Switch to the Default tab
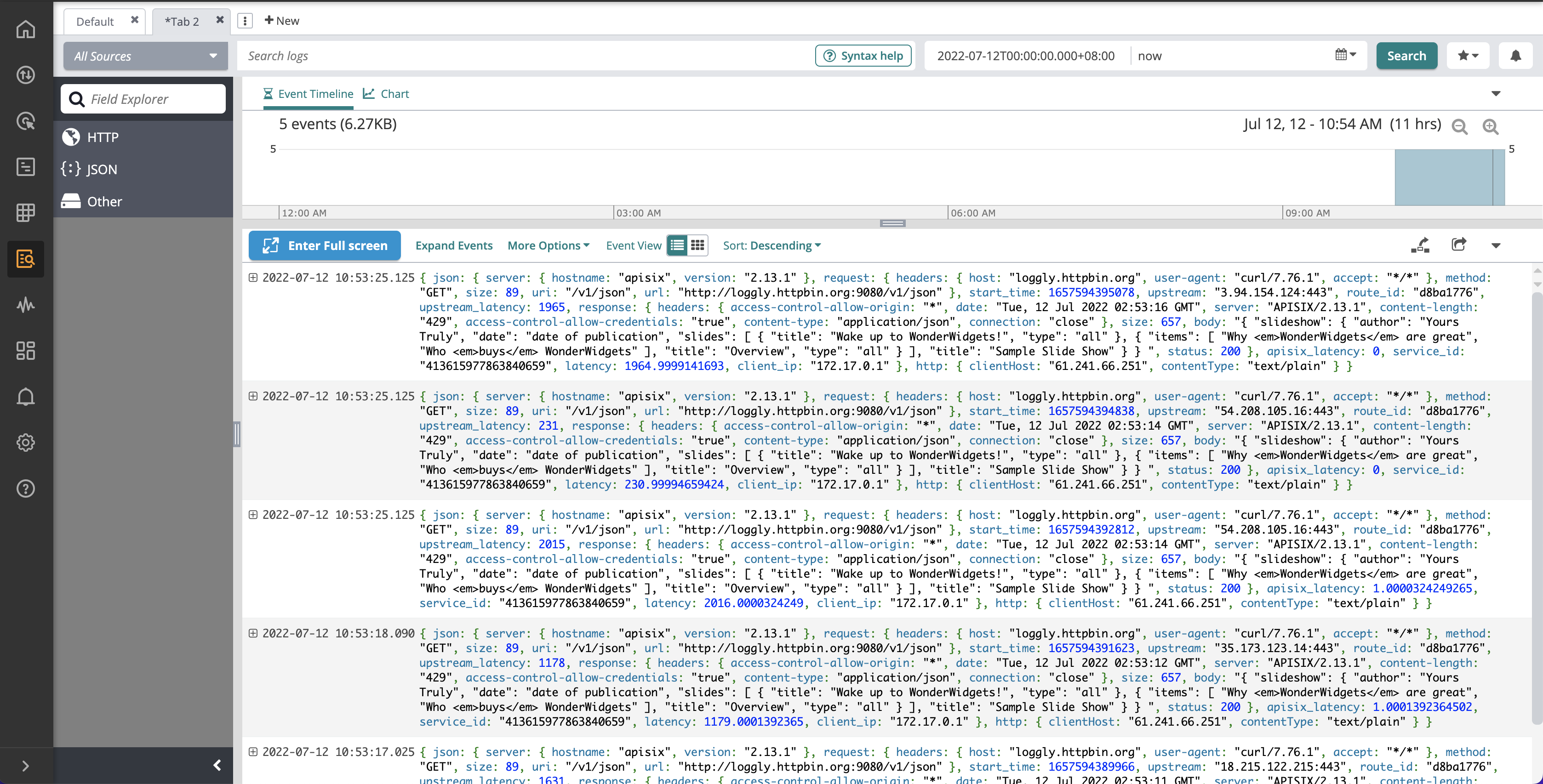Image resolution: width=1543 pixels, height=784 pixels. [x=95, y=22]
